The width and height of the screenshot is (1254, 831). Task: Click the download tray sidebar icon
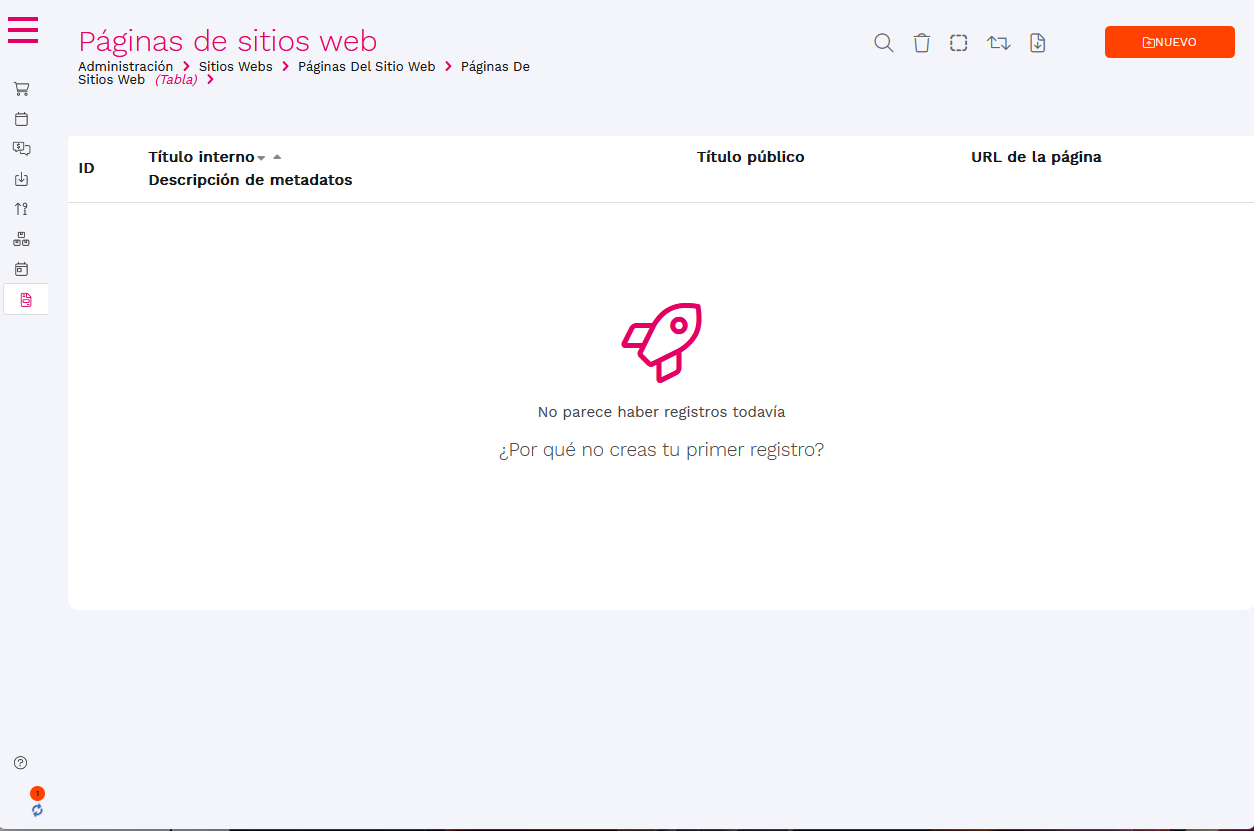pos(21,179)
